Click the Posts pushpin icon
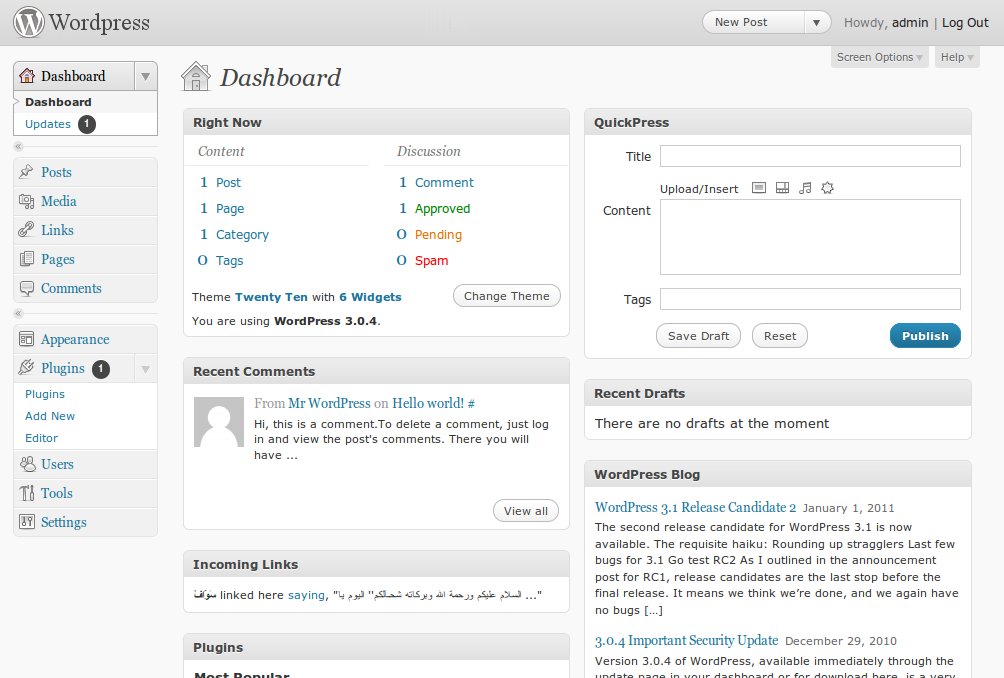1004x678 pixels. [x=26, y=172]
